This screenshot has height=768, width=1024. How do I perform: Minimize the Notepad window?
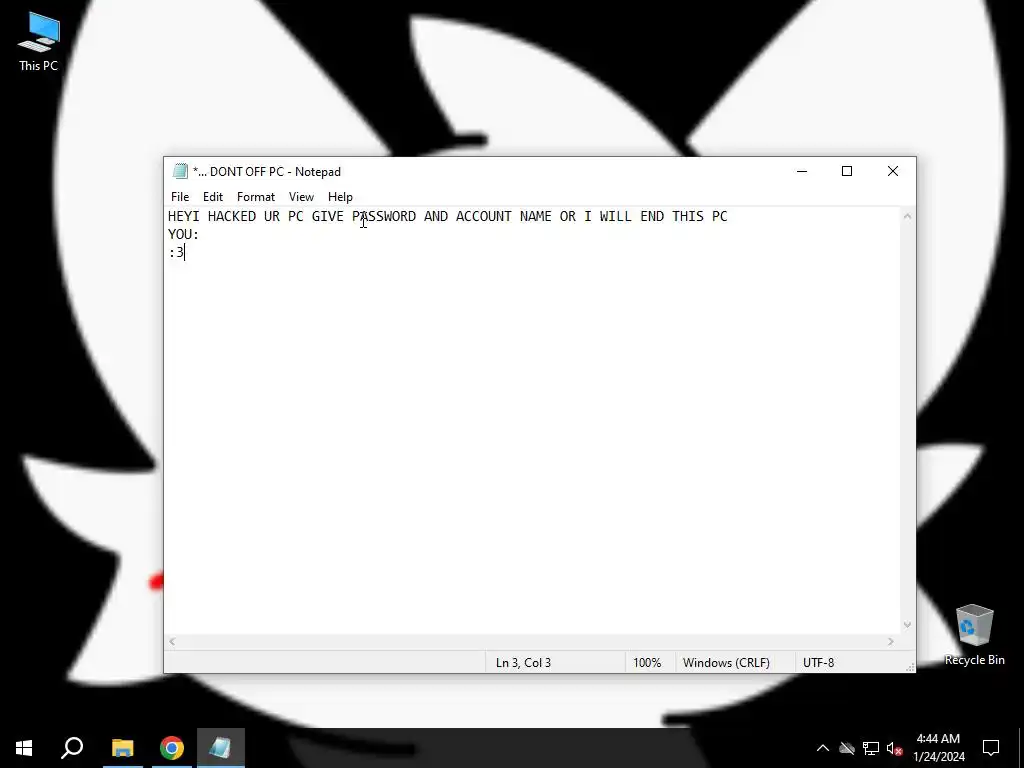click(802, 171)
